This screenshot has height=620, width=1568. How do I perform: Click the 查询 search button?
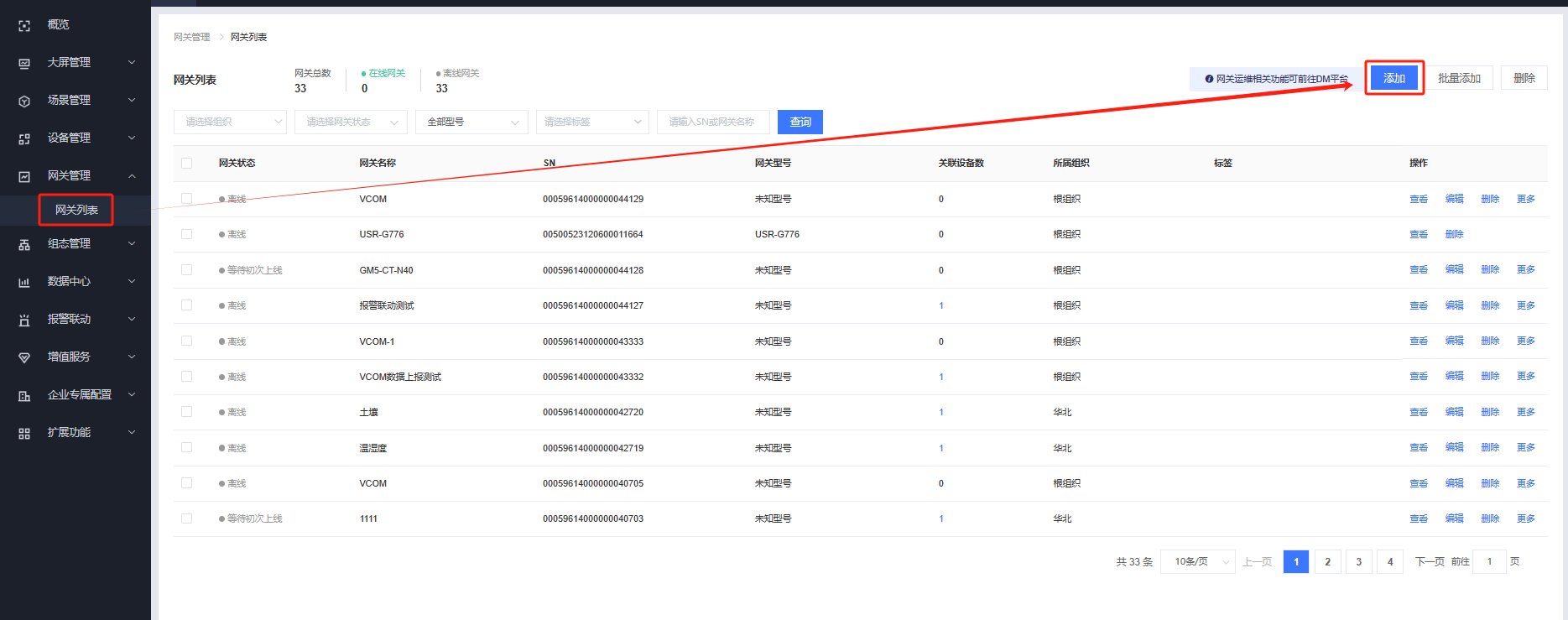800,122
